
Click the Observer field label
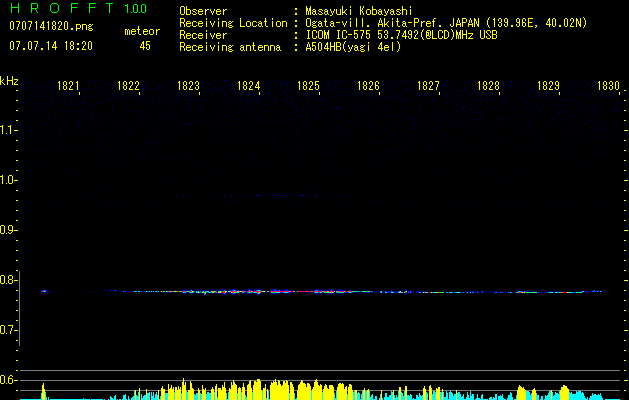point(203,11)
